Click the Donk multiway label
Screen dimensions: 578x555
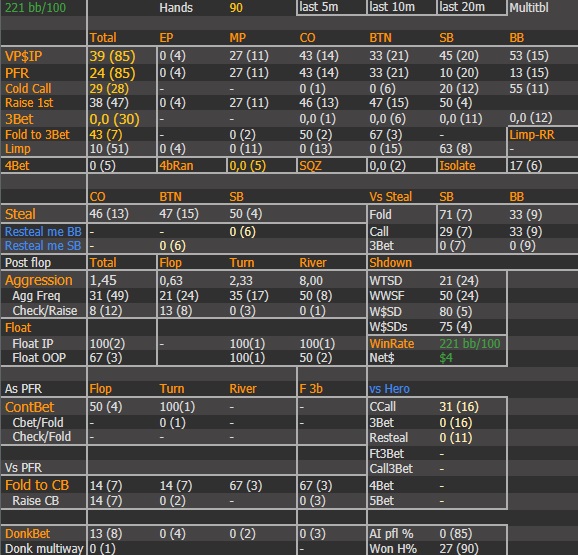(44, 548)
